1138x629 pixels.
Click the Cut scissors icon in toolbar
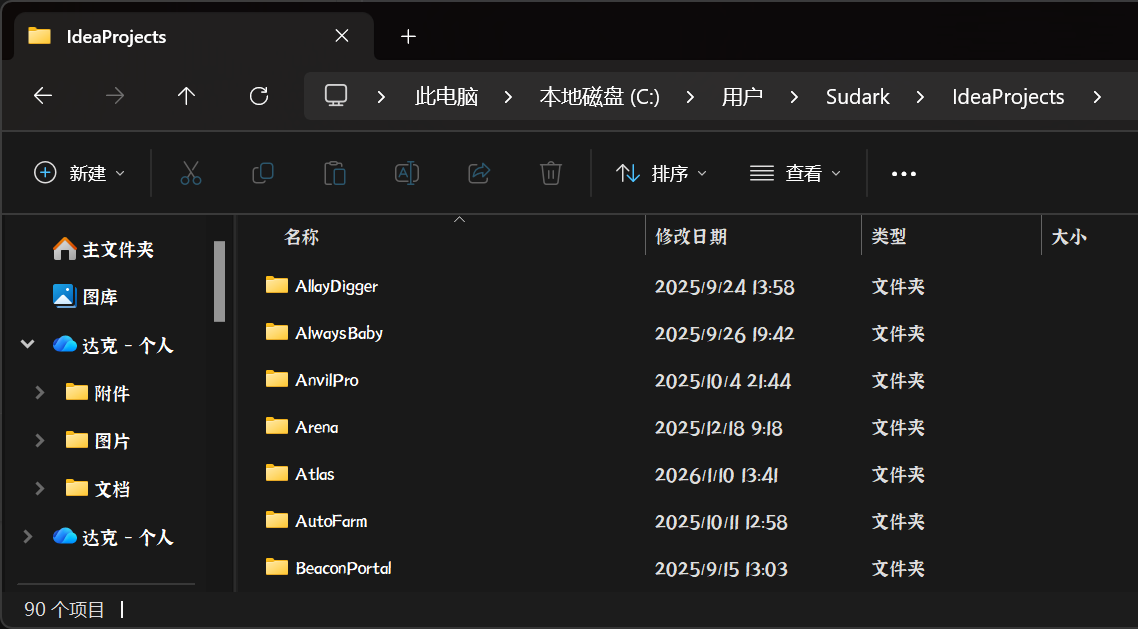point(191,173)
